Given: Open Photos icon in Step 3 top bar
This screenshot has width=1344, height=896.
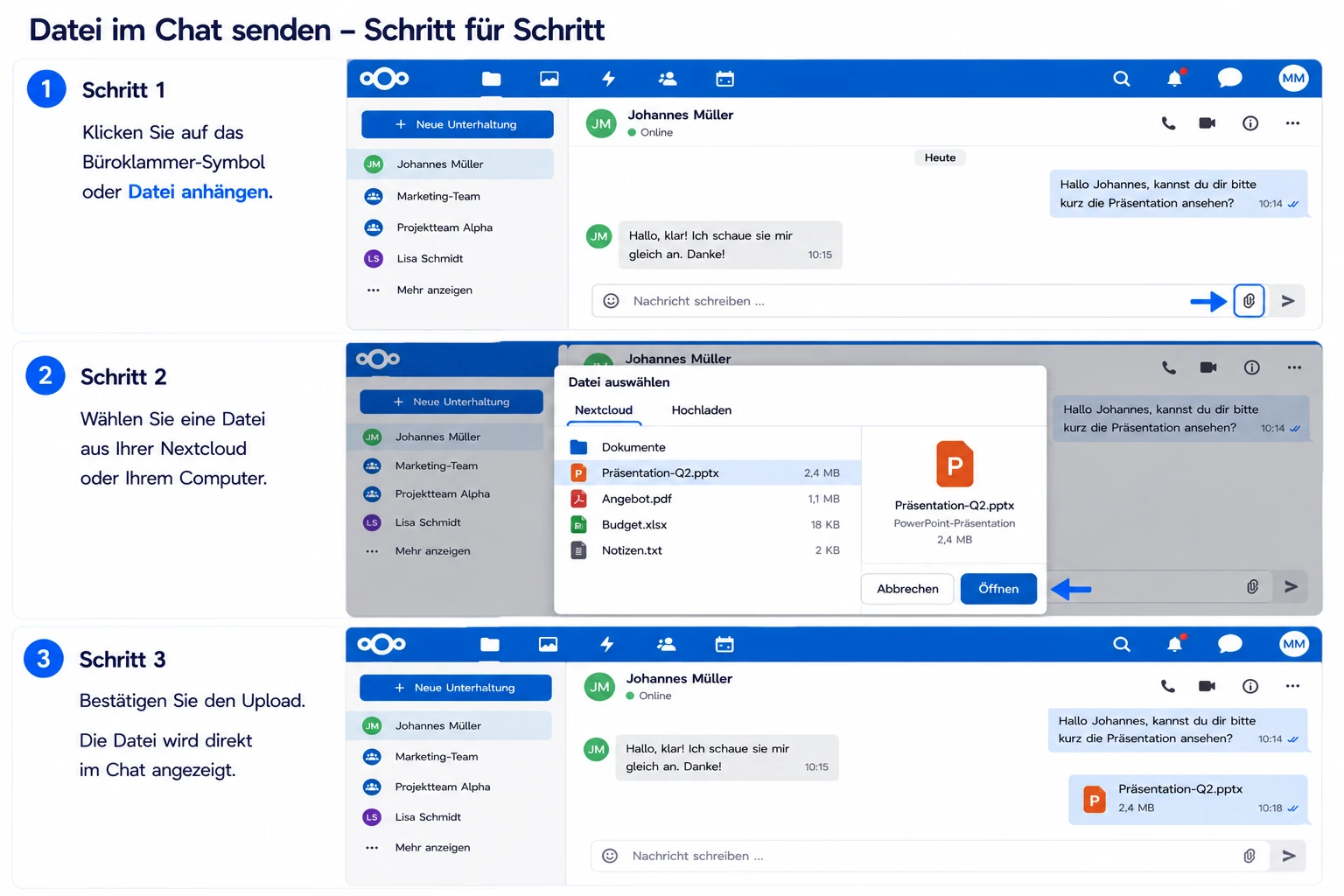Looking at the screenshot, I should [548, 645].
